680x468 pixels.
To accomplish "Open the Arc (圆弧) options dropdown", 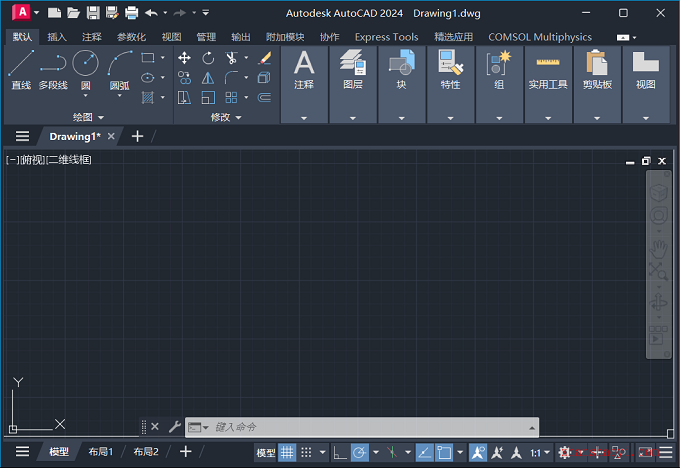I will (120, 95).
